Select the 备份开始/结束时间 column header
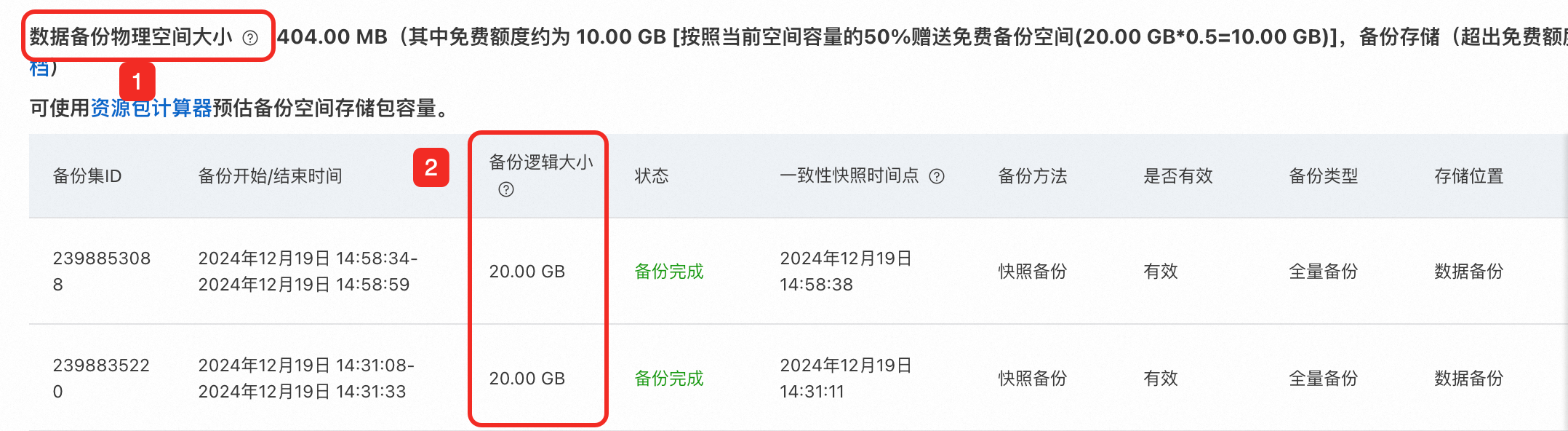The width and height of the screenshot is (1568, 431). pyautogui.click(x=270, y=176)
